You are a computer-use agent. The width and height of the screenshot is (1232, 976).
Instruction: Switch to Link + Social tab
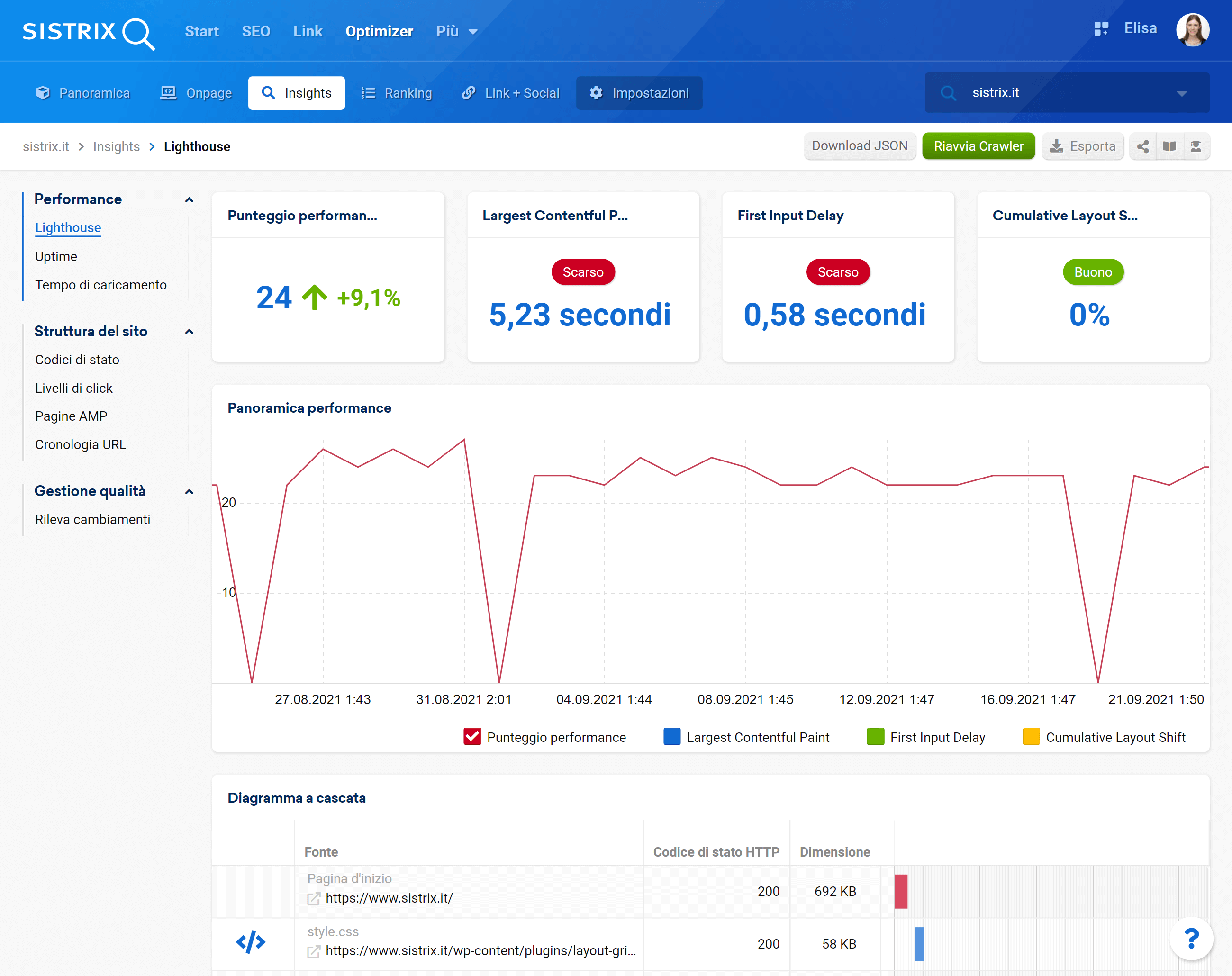pos(511,92)
